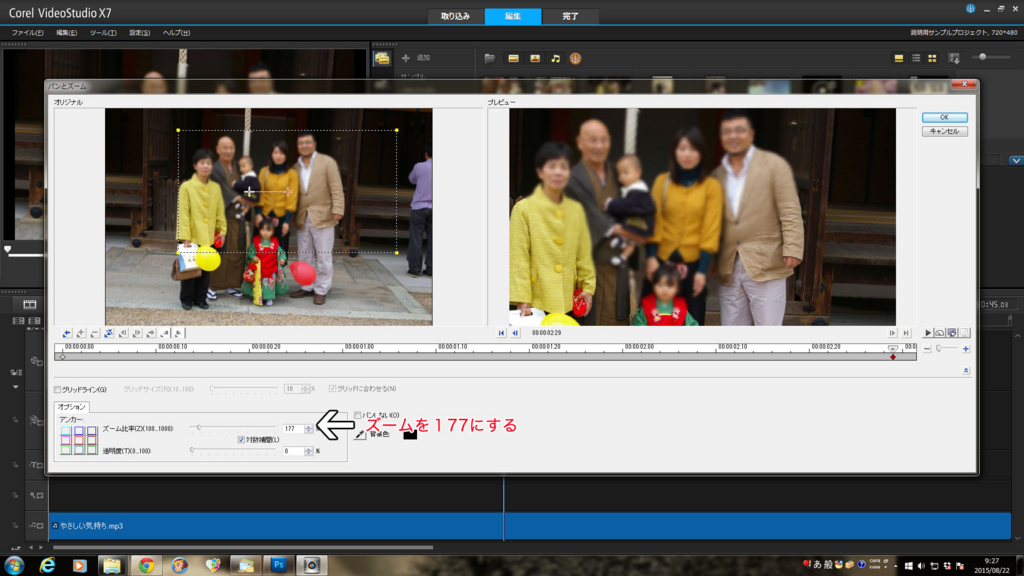Click library thumbnail size slider
The height and width of the screenshot is (576, 1024).
pyautogui.click(x=990, y=57)
